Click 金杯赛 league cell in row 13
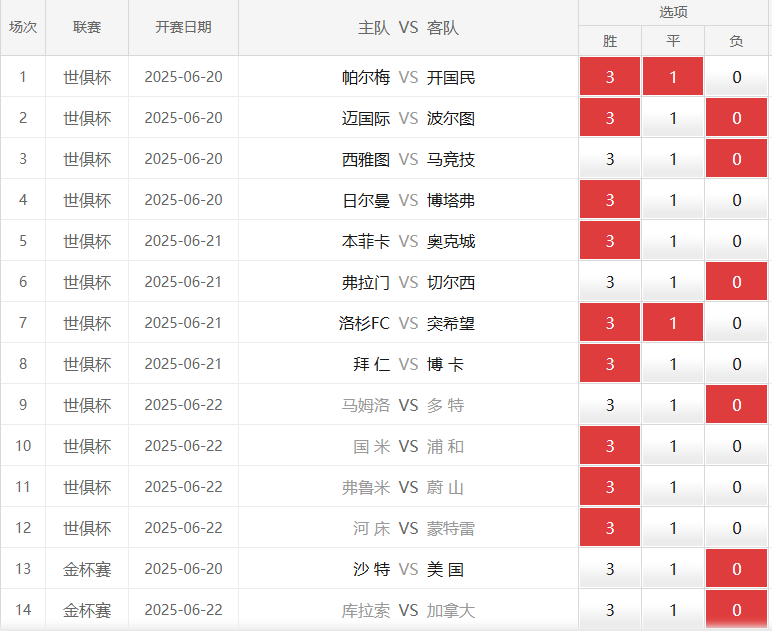This screenshot has width=772, height=635. click(x=87, y=569)
